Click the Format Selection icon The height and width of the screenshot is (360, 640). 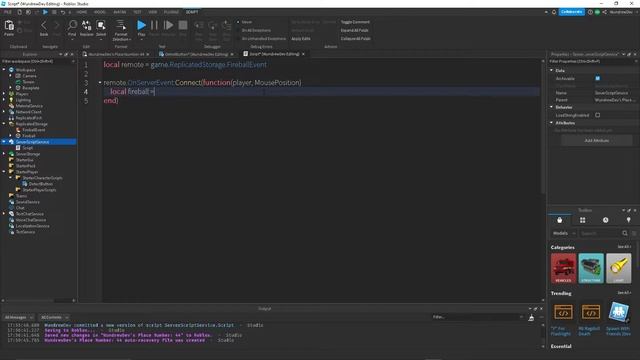click(121, 25)
